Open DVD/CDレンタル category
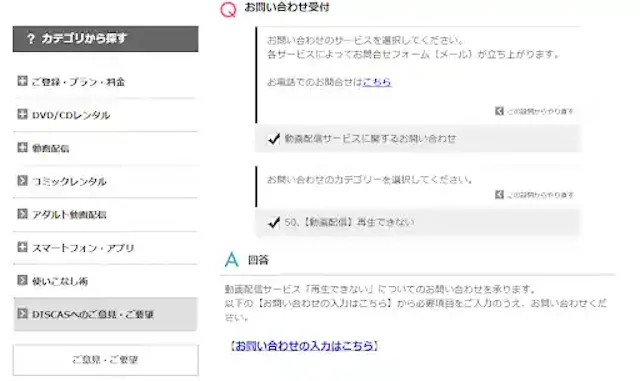The height and width of the screenshot is (381, 640). pyautogui.click(x=71, y=115)
